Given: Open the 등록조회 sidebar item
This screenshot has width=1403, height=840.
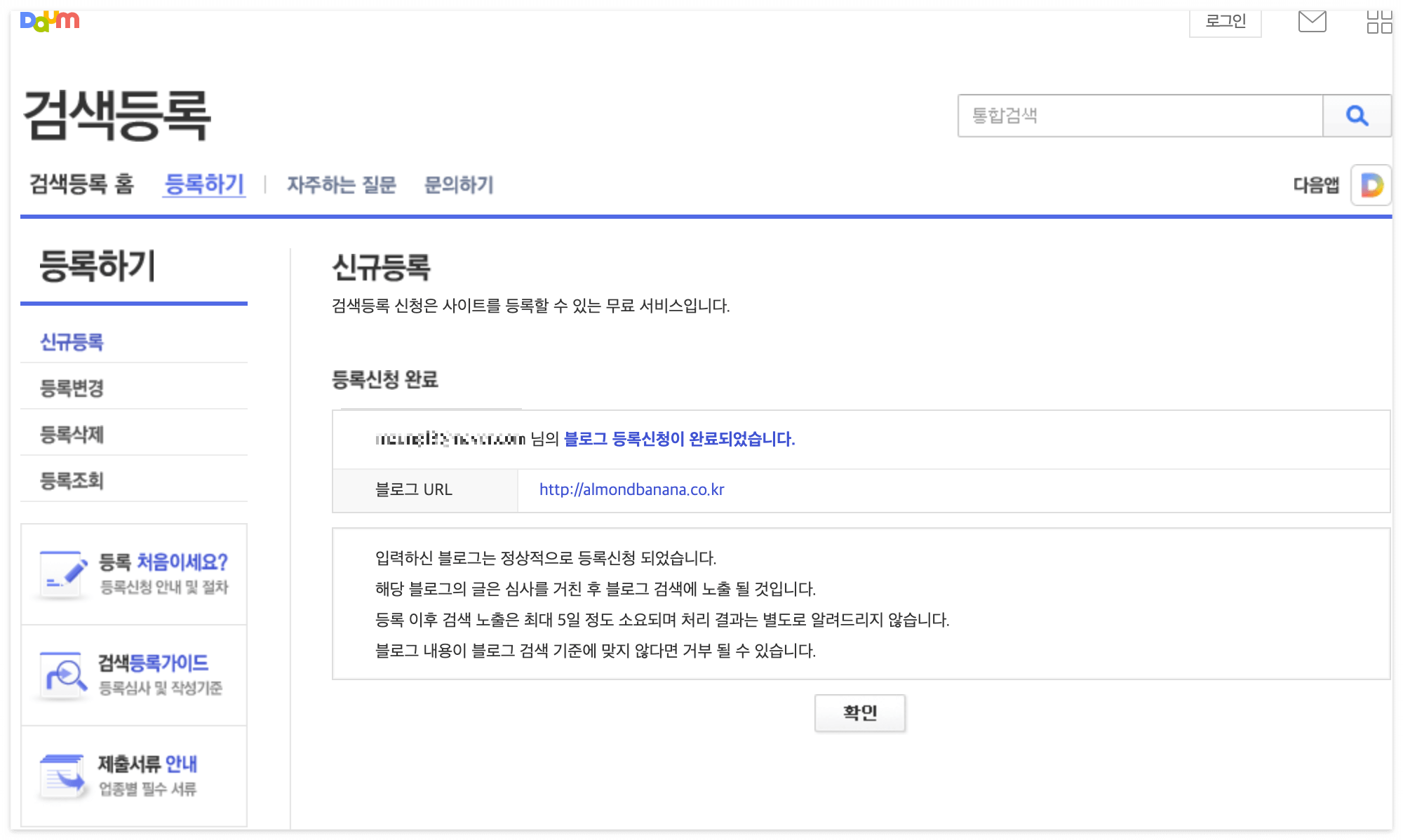Looking at the screenshot, I should (72, 482).
